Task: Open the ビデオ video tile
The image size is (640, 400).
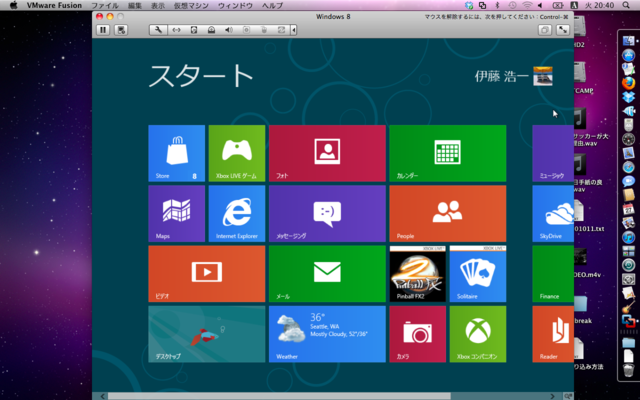Action: 207,273
